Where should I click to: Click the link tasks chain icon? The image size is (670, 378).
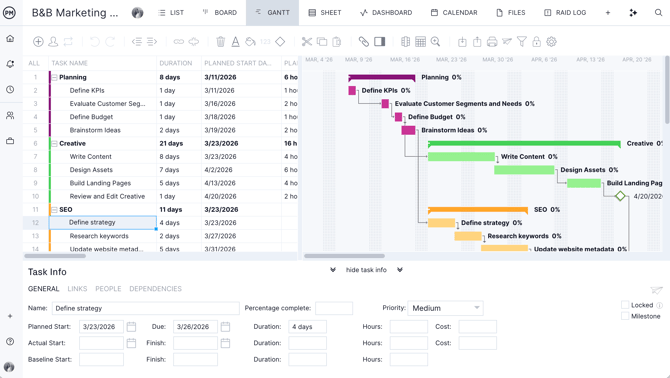(x=179, y=41)
